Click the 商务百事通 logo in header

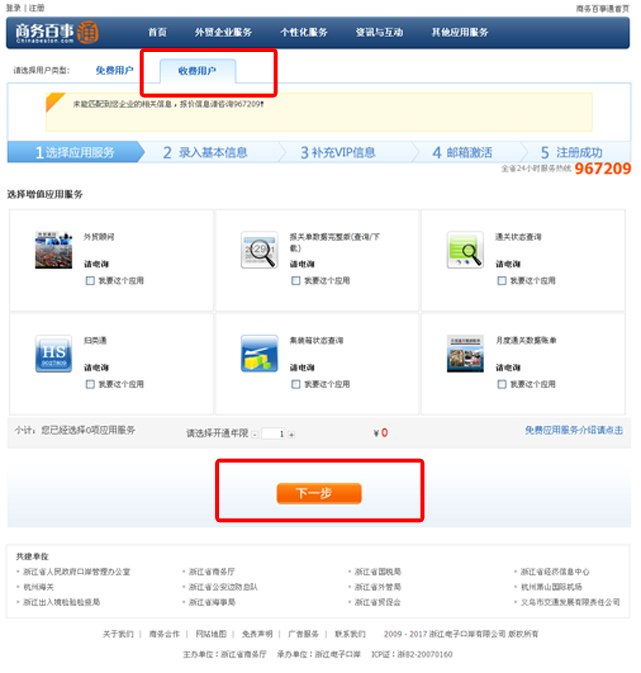click(x=57, y=33)
